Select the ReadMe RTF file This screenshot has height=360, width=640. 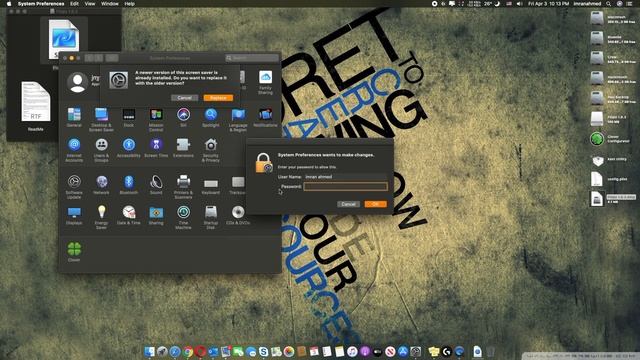click(x=36, y=106)
